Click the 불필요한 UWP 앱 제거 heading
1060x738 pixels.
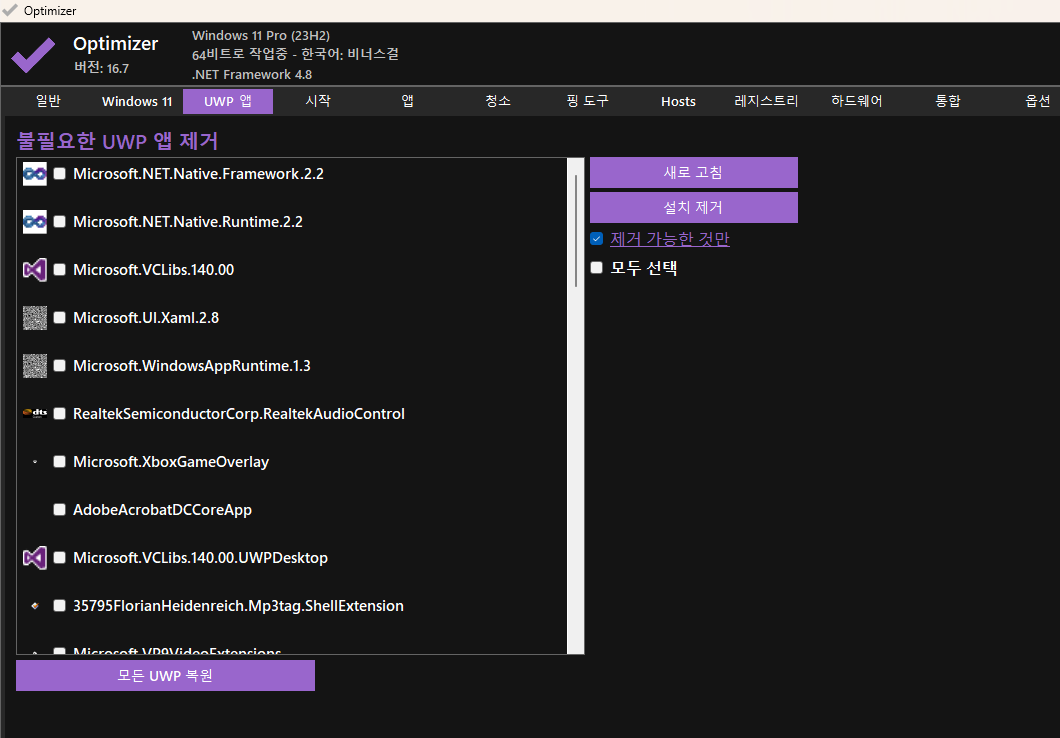[117, 141]
